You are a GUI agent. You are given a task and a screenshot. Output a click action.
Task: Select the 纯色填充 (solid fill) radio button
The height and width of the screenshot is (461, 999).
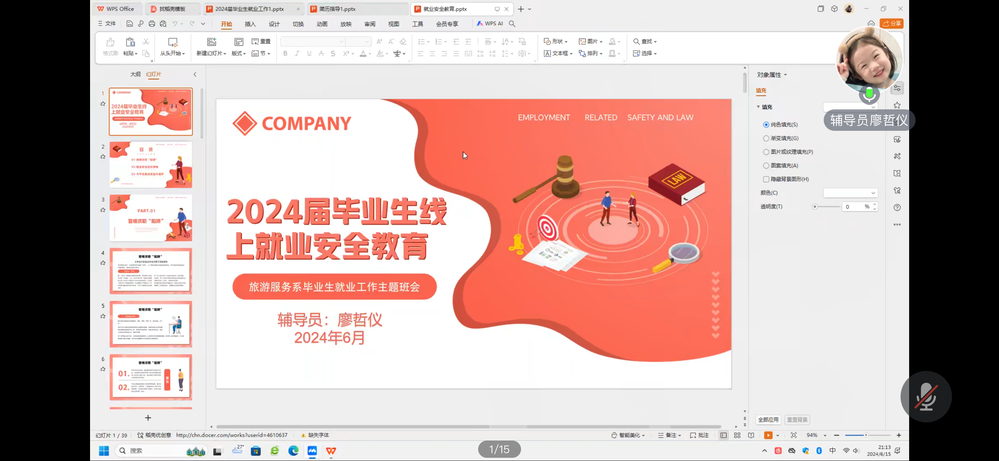[x=766, y=125]
